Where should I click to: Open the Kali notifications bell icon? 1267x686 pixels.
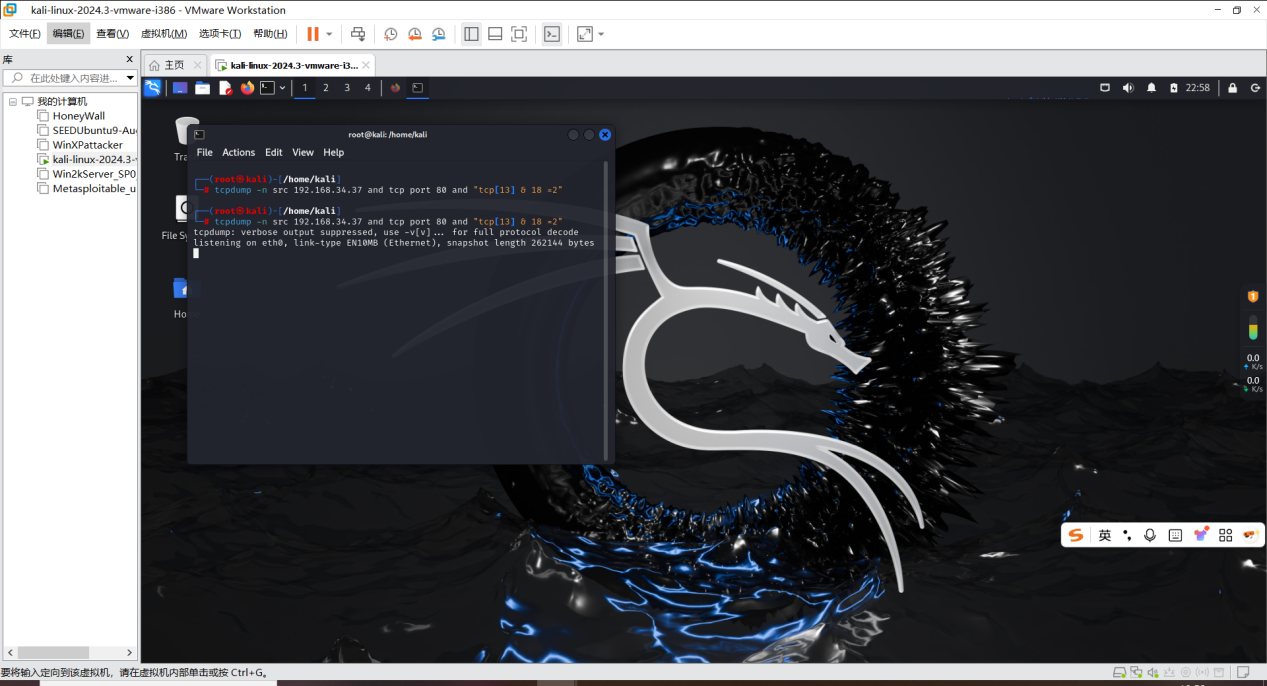[1151, 88]
